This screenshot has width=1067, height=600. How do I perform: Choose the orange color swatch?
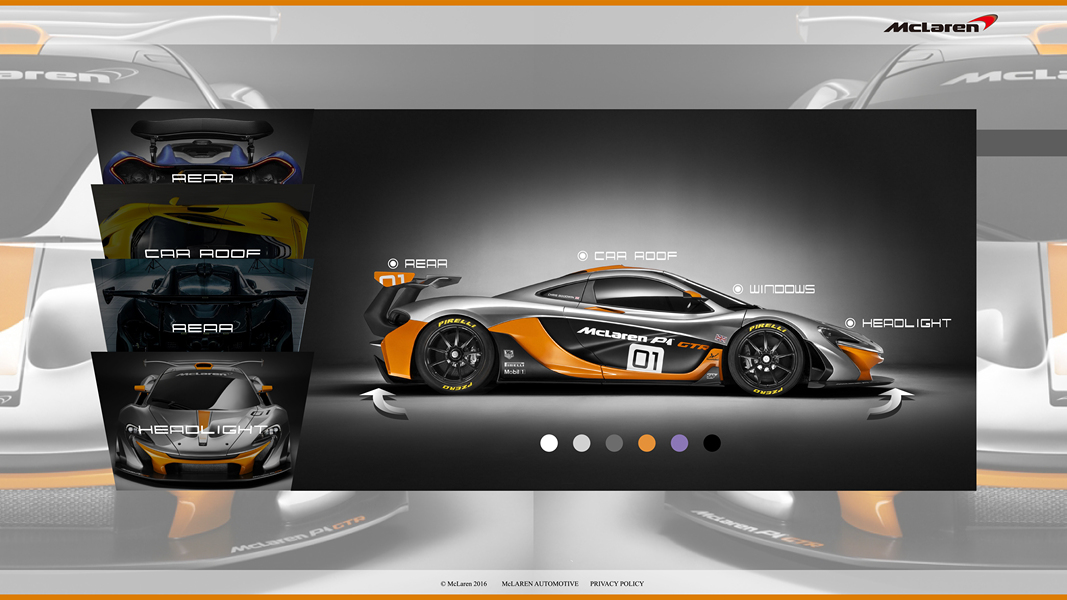[647, 444]
